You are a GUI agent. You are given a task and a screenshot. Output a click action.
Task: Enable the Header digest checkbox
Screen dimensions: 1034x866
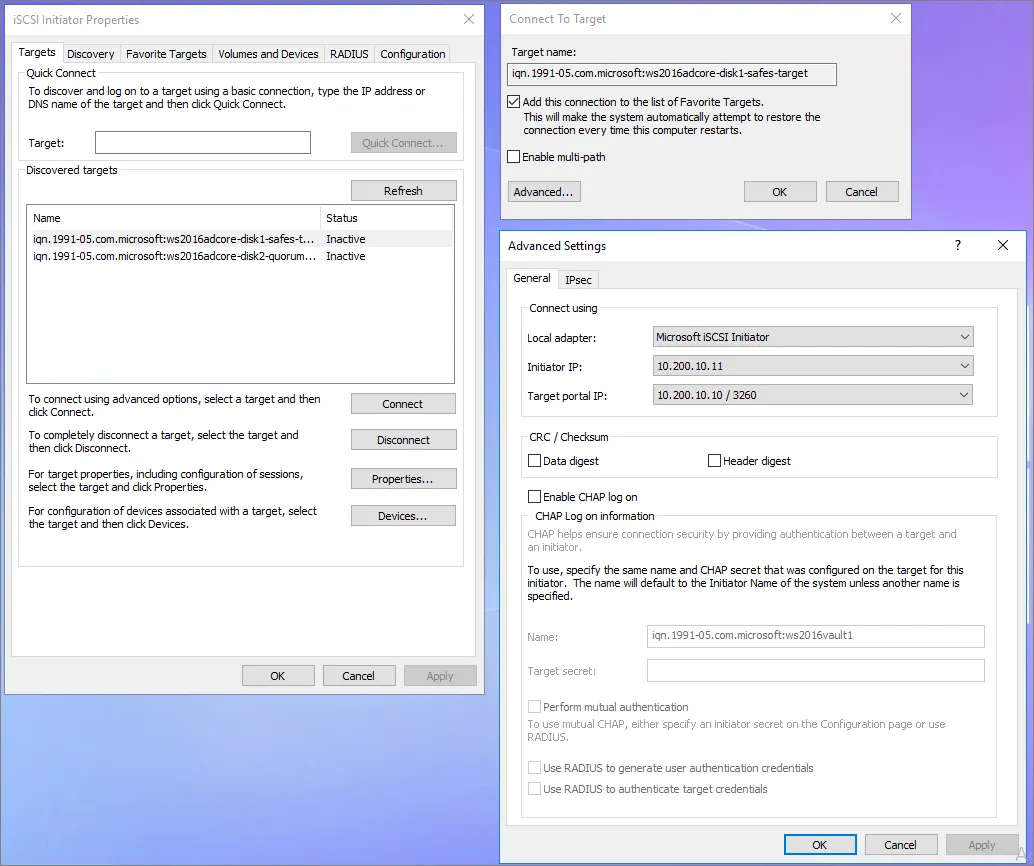(x=714, y=461)
